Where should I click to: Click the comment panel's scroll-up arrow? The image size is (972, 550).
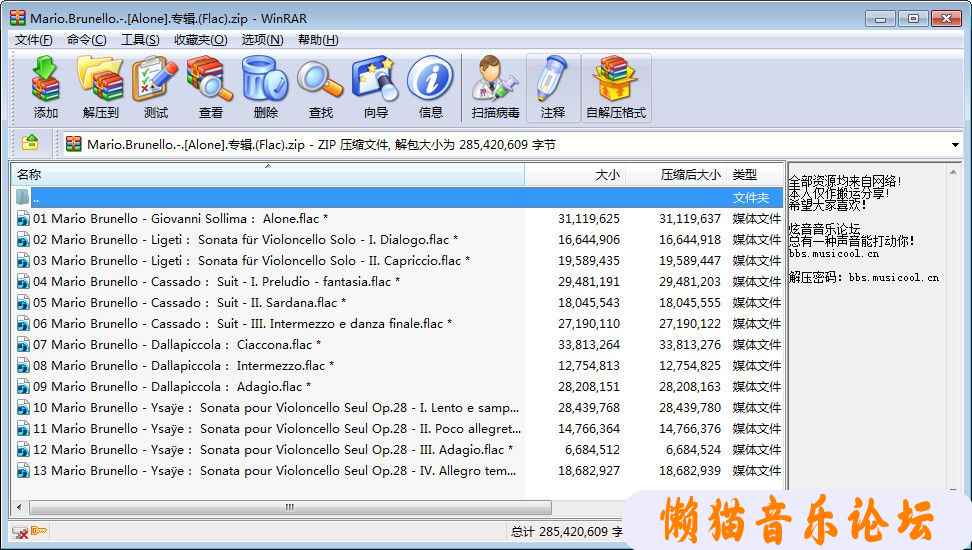click(953, 171)
